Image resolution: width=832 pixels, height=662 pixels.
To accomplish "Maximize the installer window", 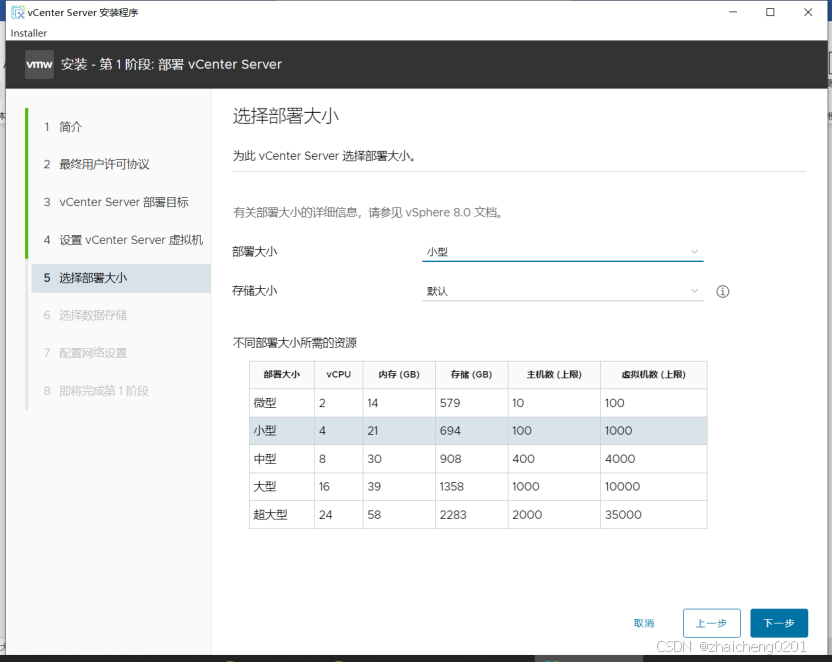I will (770, 12).
